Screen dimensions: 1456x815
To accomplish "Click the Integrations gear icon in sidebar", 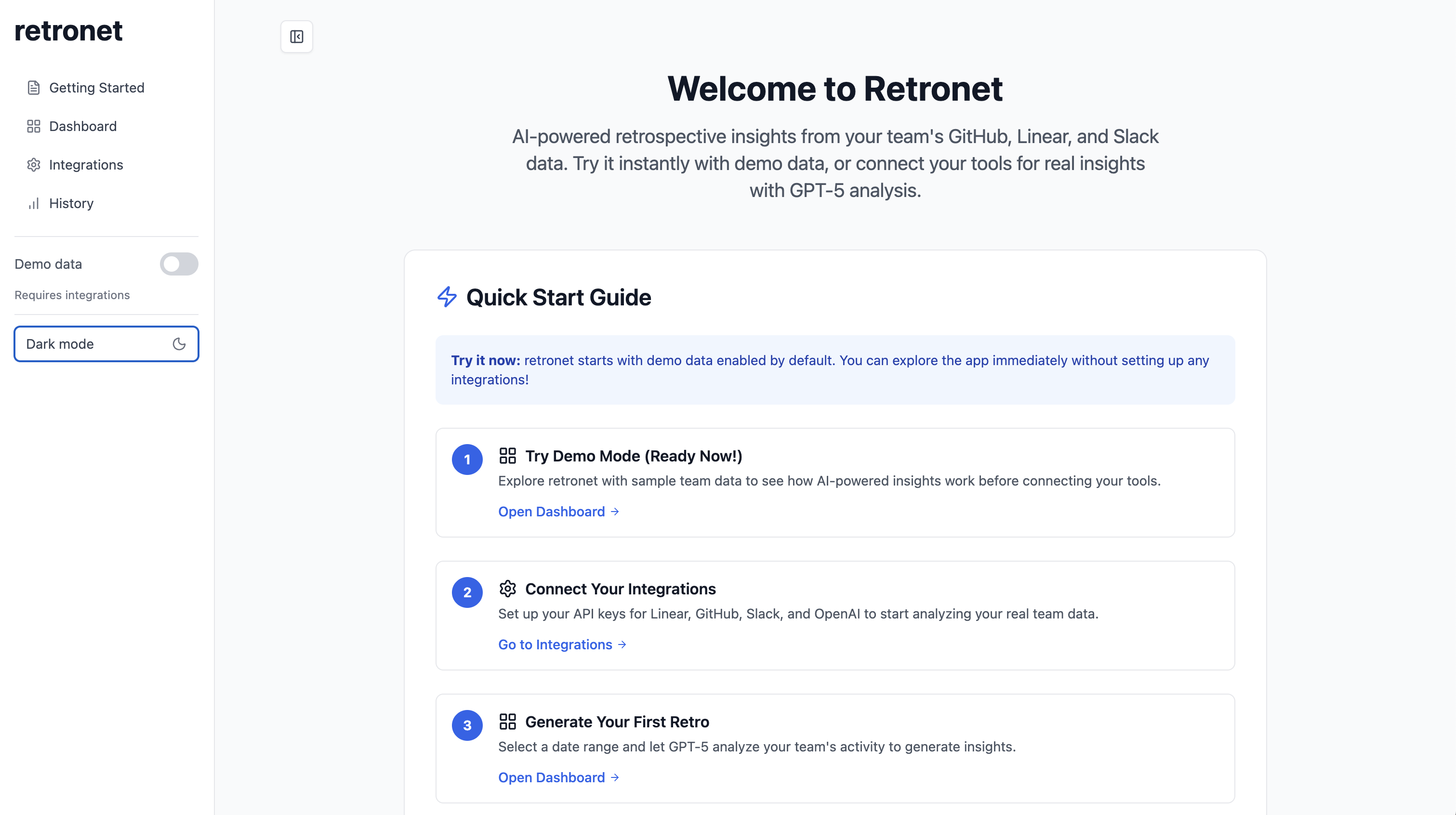I will 33,164.
